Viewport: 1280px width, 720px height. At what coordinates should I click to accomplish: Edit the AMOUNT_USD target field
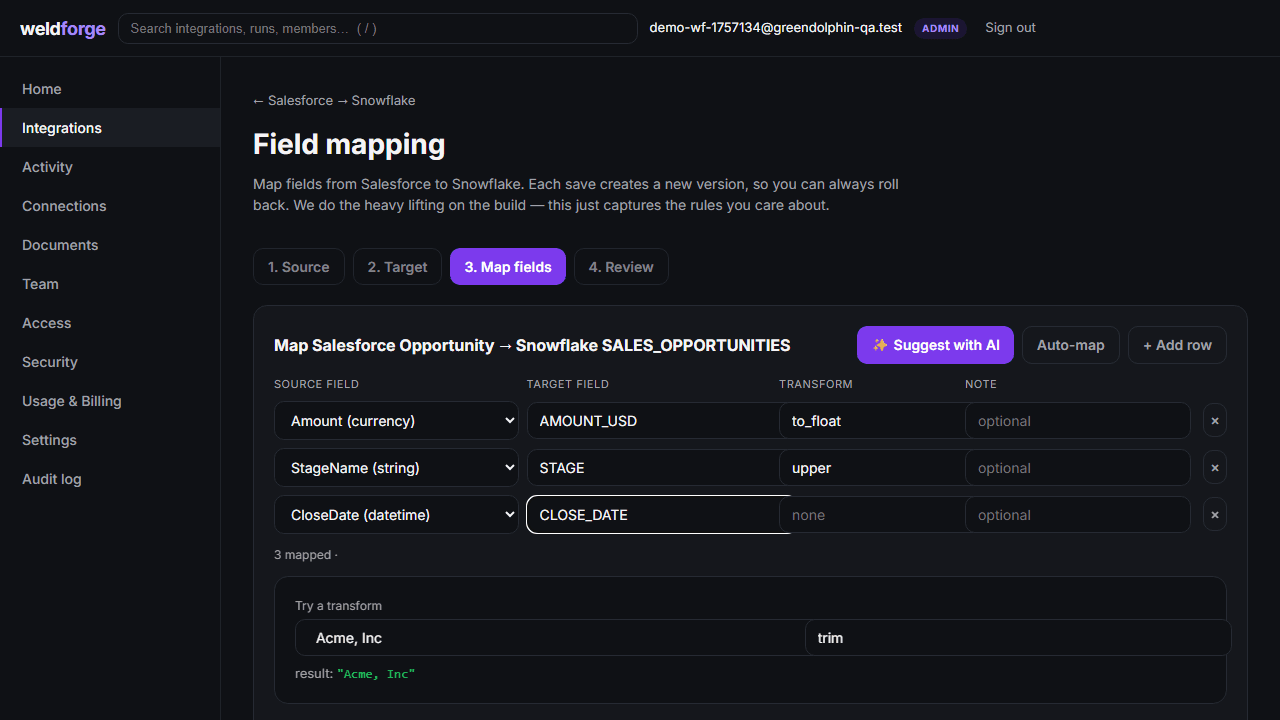click(653, 421)
